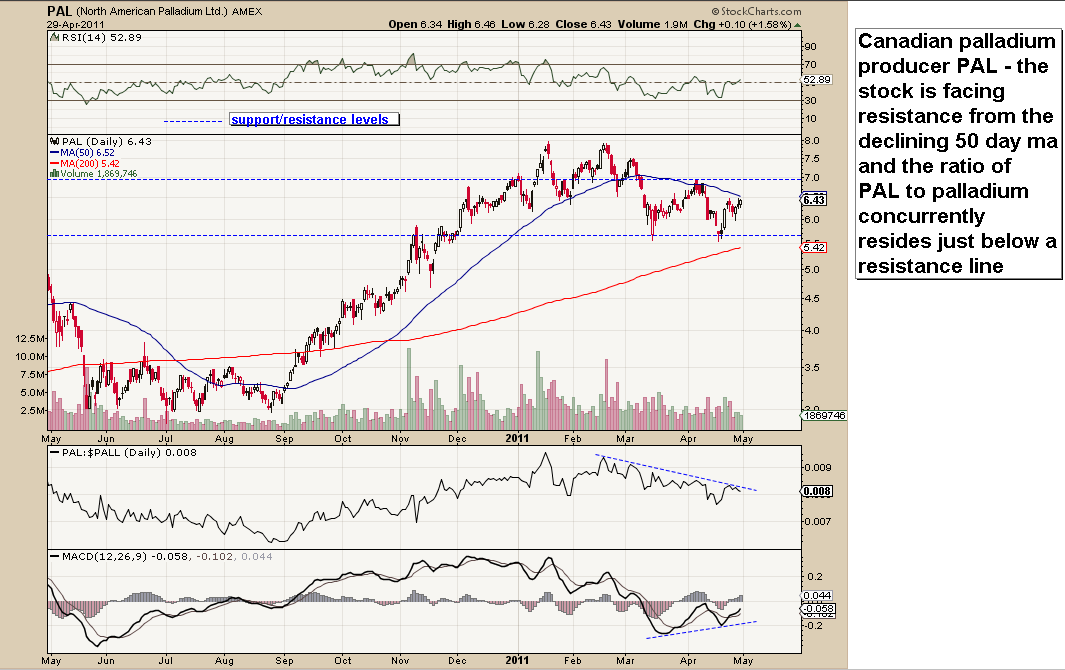The image size is (1065, 670).
Task: Click the 'Chg +0.10 (+1.58%)' text
Action: [x=742, y=24]
